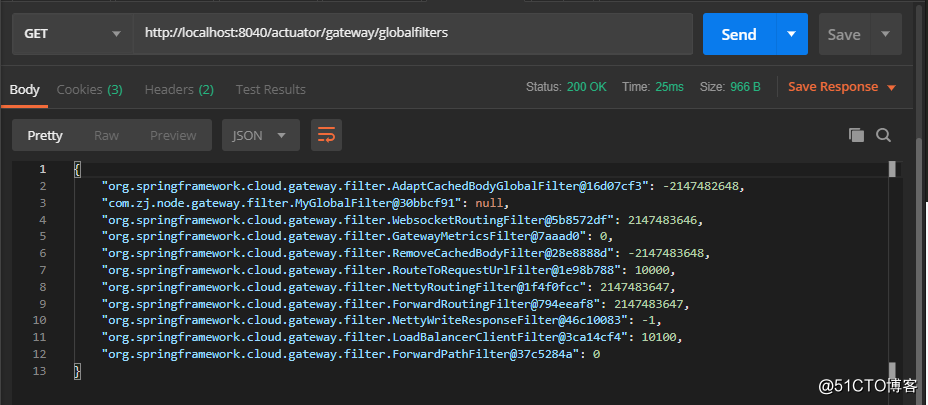
Task: Copy response with the copy icon
Action: coord(856,135)
